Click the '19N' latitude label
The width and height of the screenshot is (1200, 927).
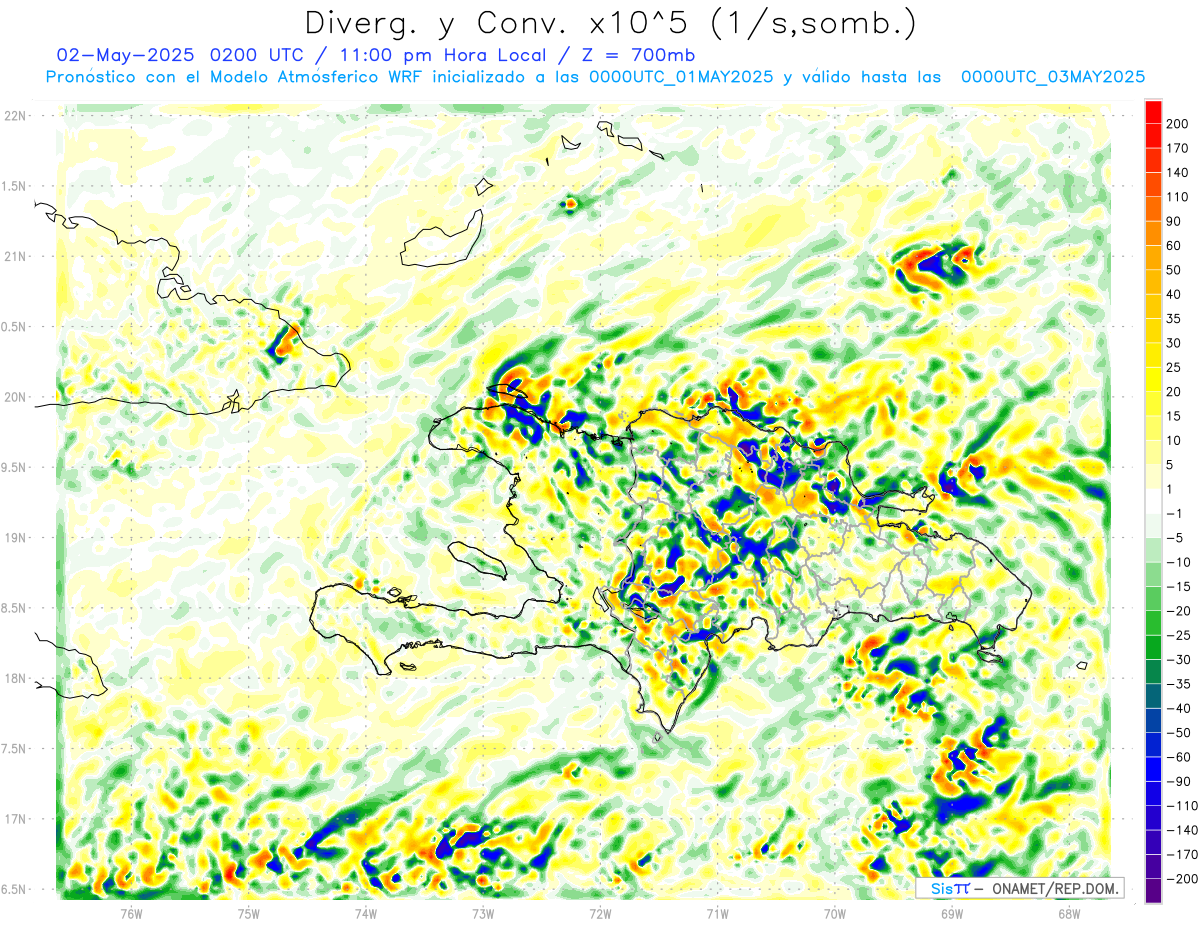tap(15, 538)
